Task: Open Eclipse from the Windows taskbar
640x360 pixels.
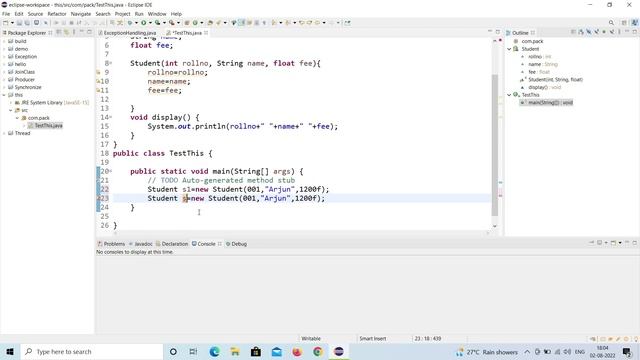Action: [x=338, y=351]
